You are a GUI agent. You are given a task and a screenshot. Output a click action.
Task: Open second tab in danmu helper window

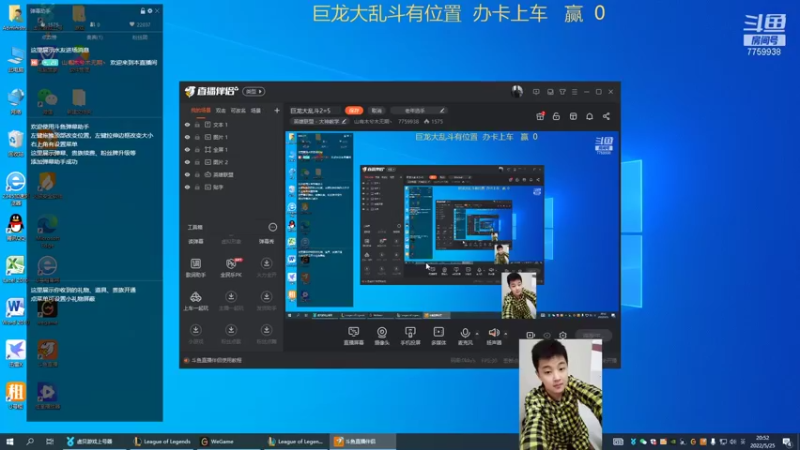pyautogui.click(x=94, y=37)
